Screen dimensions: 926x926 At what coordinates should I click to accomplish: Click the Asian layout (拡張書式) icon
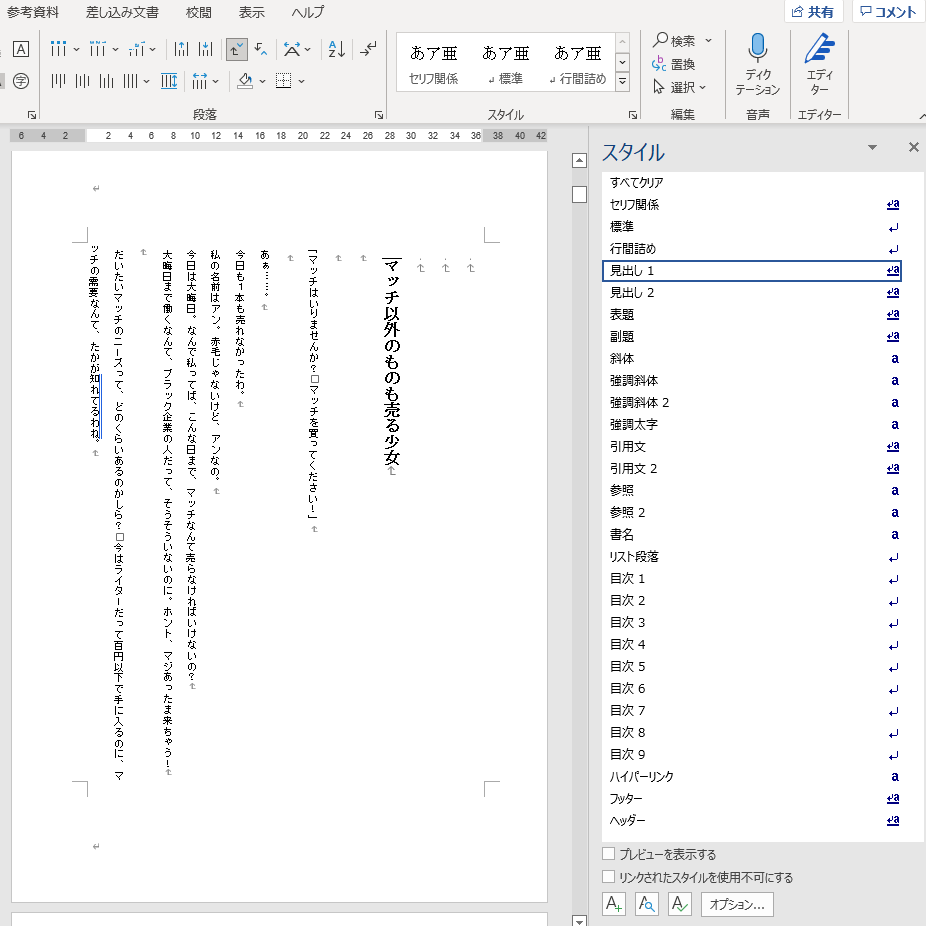(292, 49)
